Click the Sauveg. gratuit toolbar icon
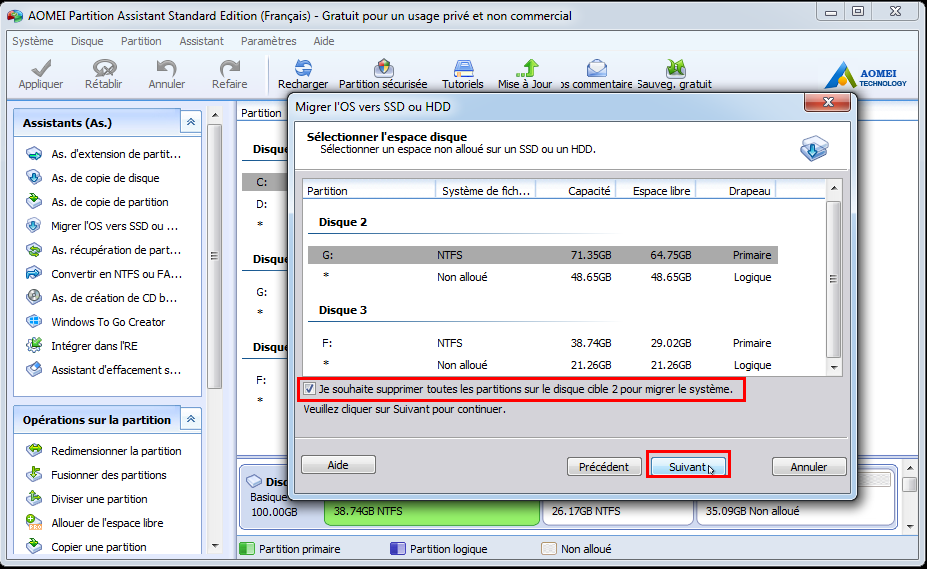Screen dimensions: 927x569 675,69
